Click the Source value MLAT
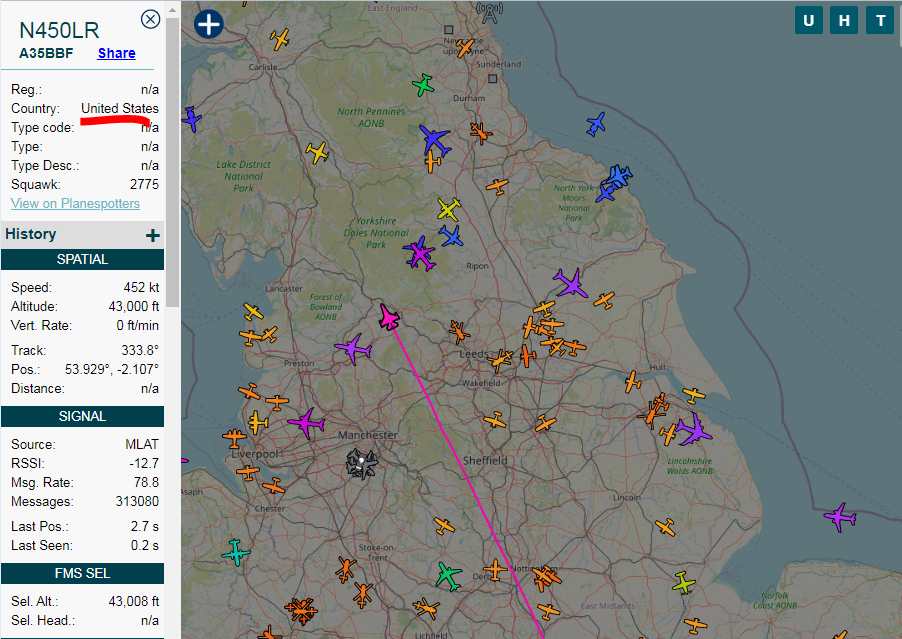 tap(142, 444)
